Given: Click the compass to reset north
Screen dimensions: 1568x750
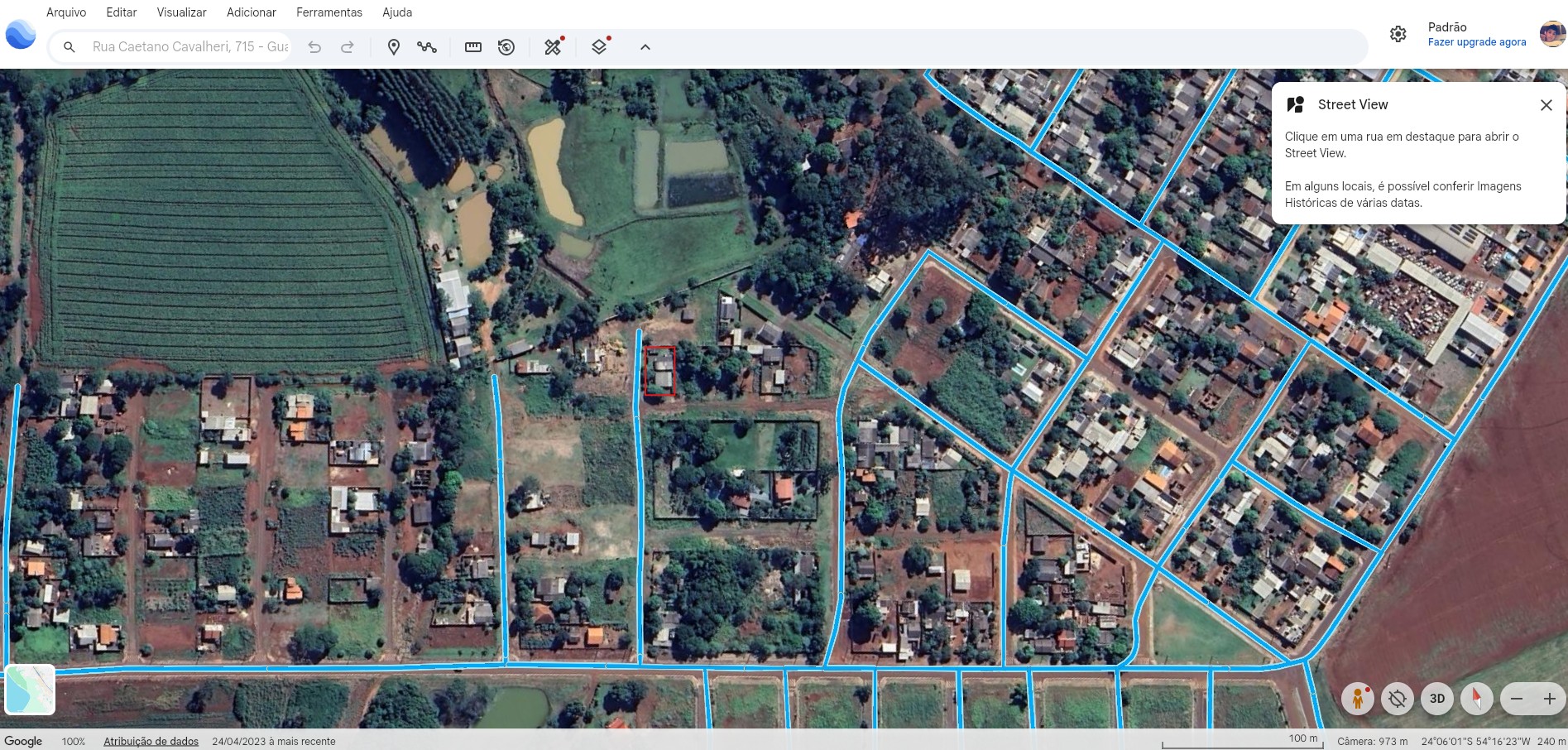Looking at the screenshot, I should coord(1476,699).
